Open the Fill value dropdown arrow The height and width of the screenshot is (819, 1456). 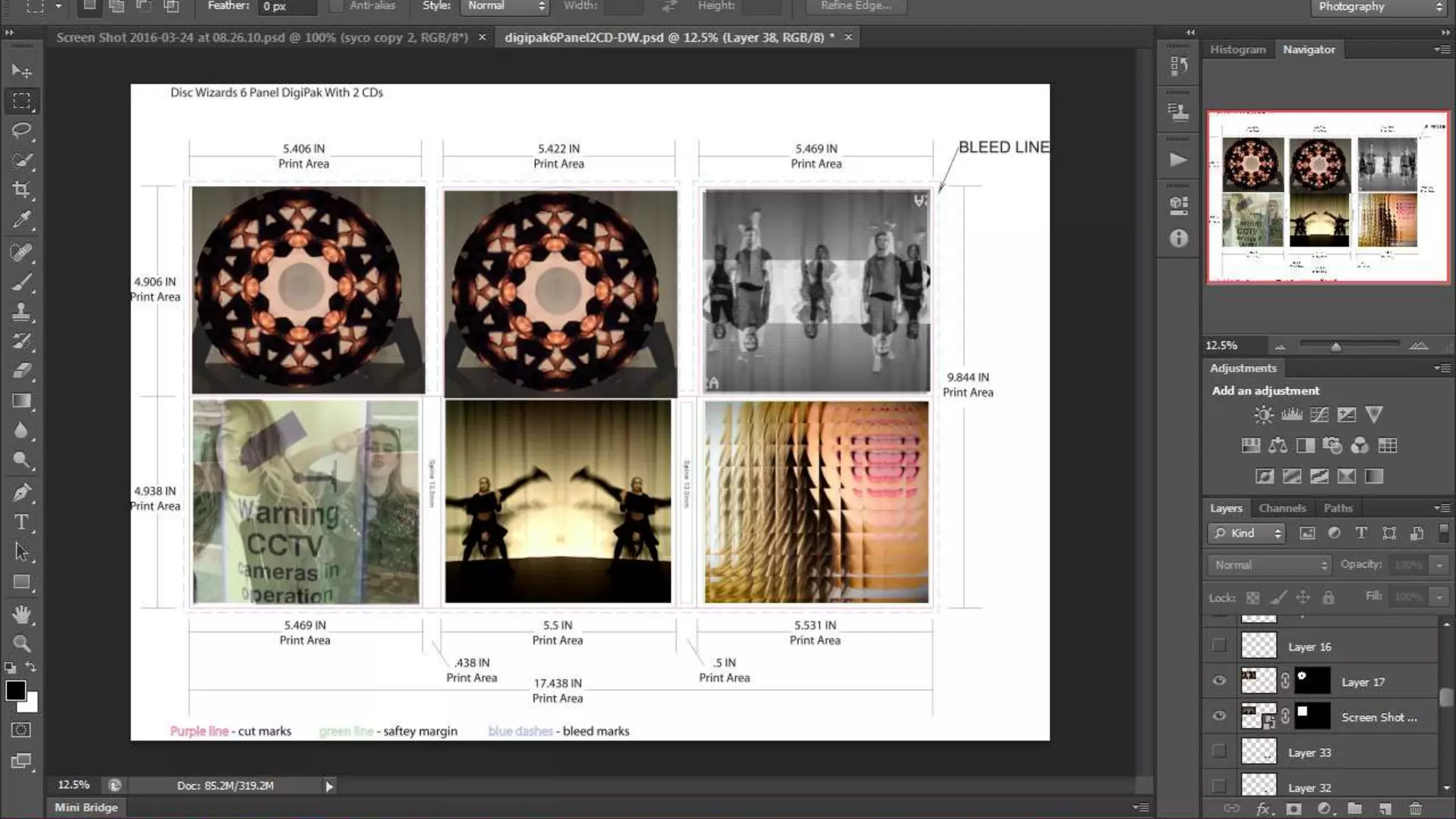coord(1440,597)
